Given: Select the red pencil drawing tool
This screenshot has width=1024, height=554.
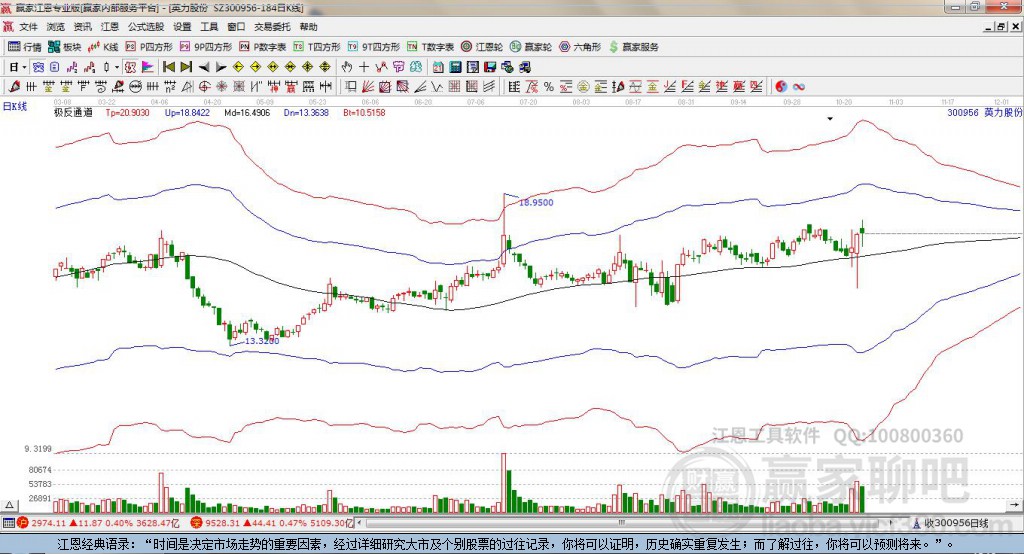Looking at the screenshot, I should [14, 87].
